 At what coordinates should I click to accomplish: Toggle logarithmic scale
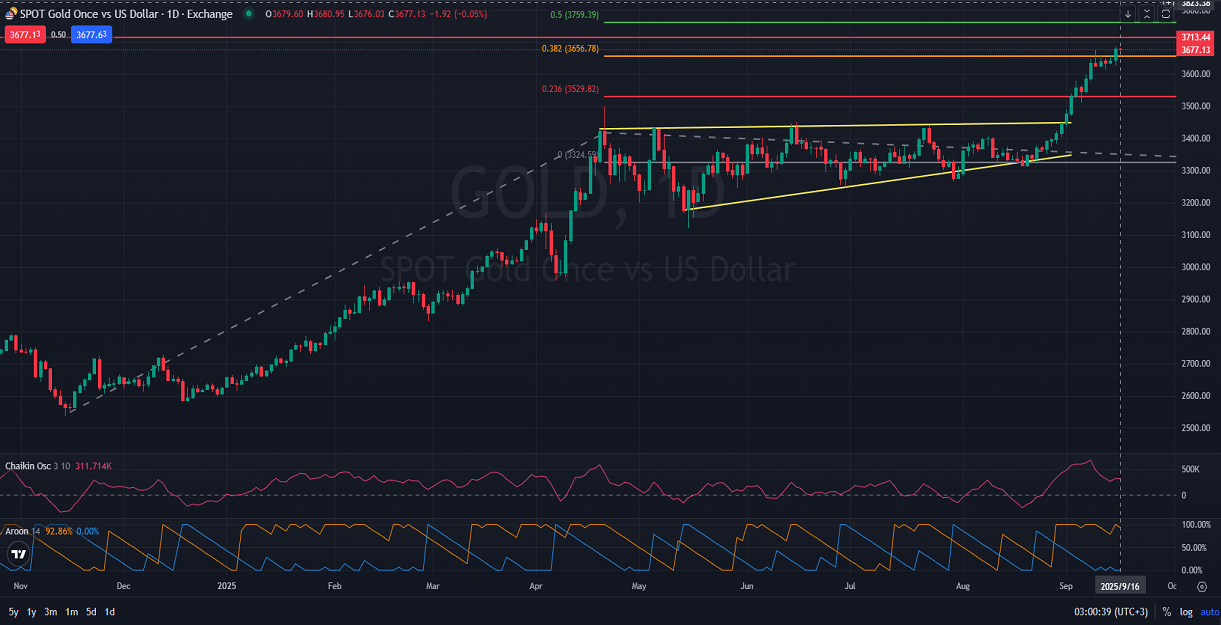tap(1185, 611)
